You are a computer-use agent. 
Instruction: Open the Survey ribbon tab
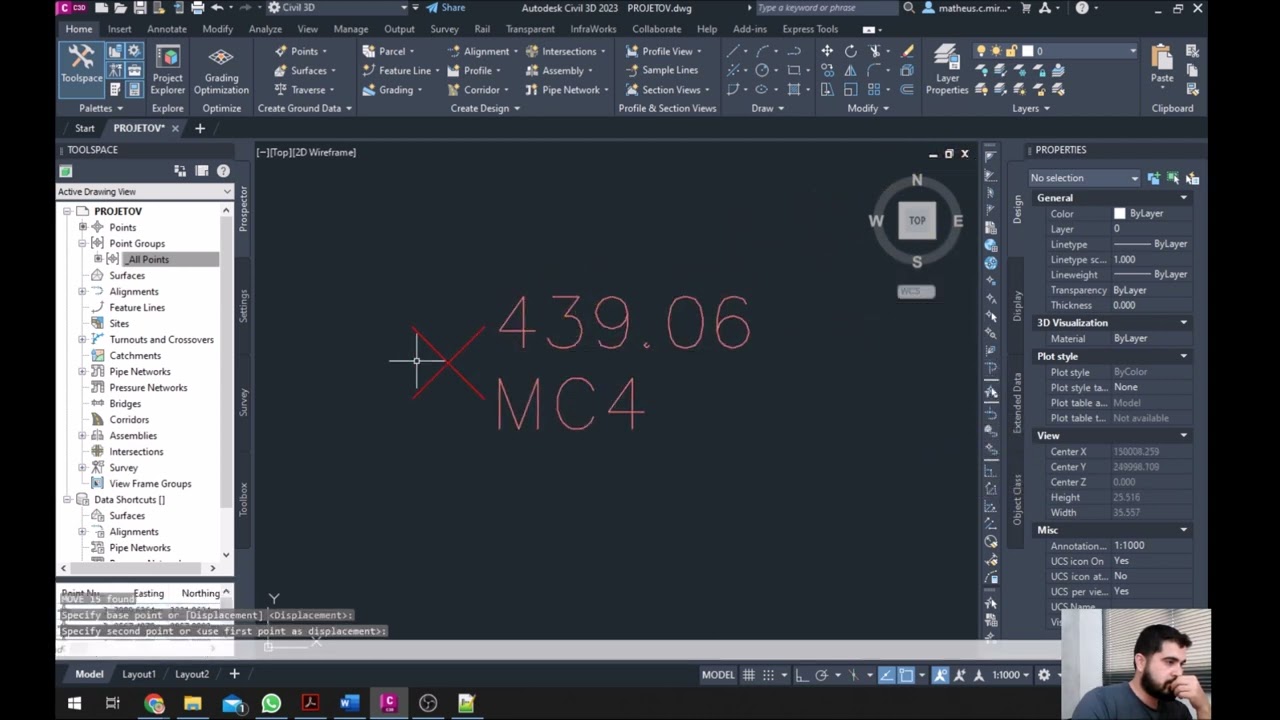[x=444, y=29]
